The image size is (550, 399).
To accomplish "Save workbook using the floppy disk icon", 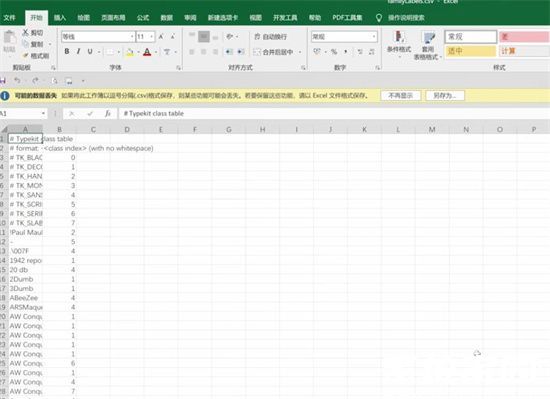I will (3, 81).
